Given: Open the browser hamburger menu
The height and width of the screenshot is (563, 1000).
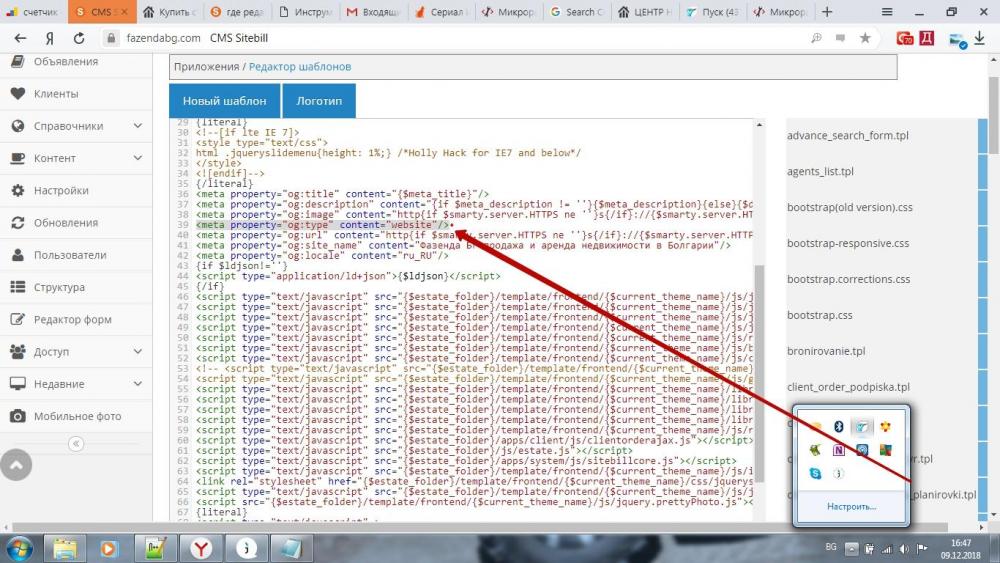Looking at the screenshot, I should [x=887, y=11].
